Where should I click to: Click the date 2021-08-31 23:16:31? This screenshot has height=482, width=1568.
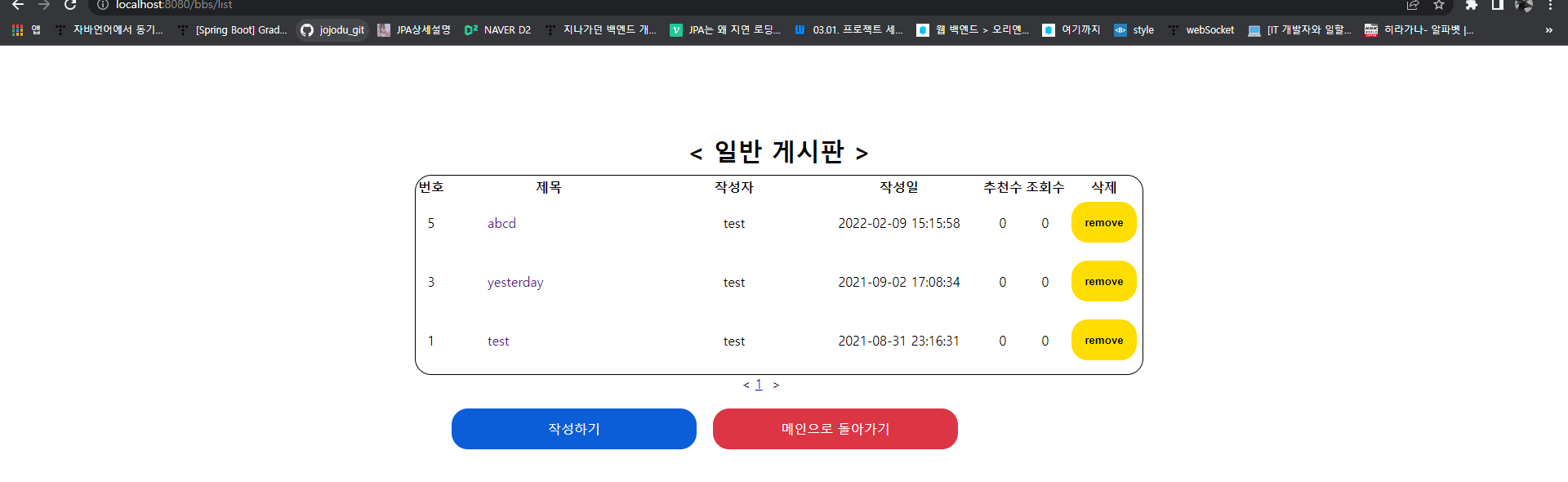pos(899,341)
